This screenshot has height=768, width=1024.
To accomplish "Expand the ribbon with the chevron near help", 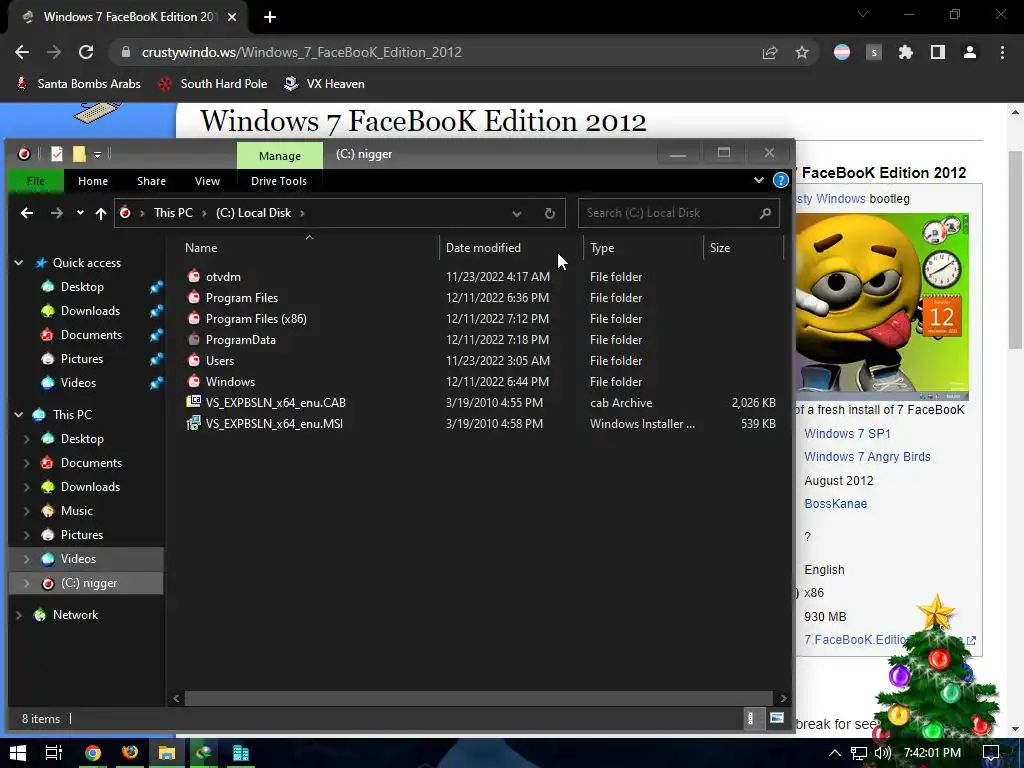I will (x=759, y=180).
